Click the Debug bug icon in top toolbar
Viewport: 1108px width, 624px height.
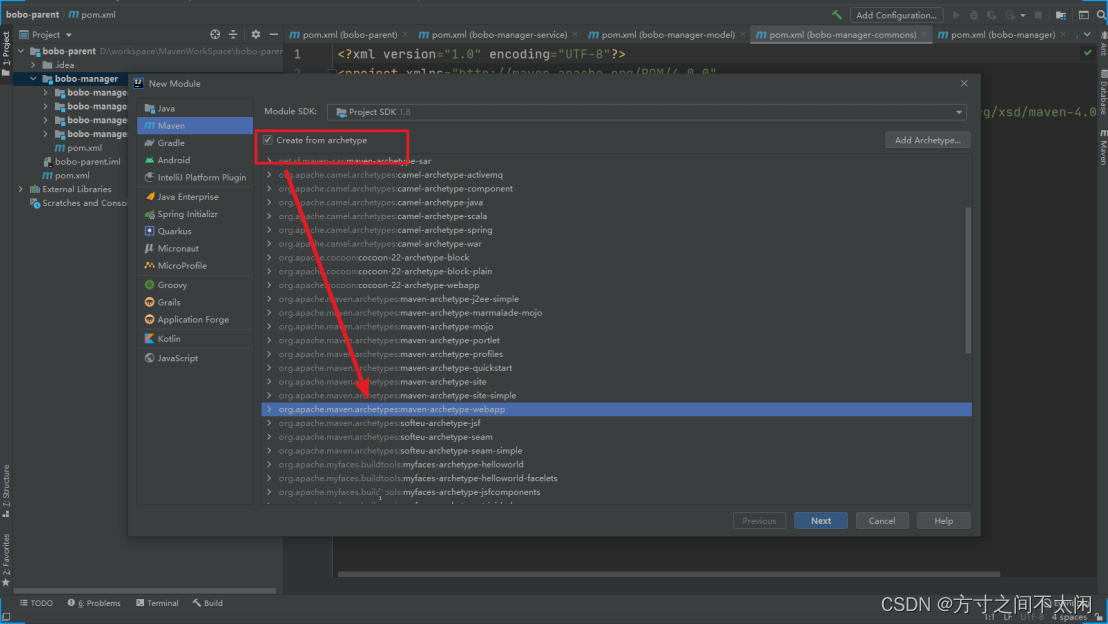[974, 15]
